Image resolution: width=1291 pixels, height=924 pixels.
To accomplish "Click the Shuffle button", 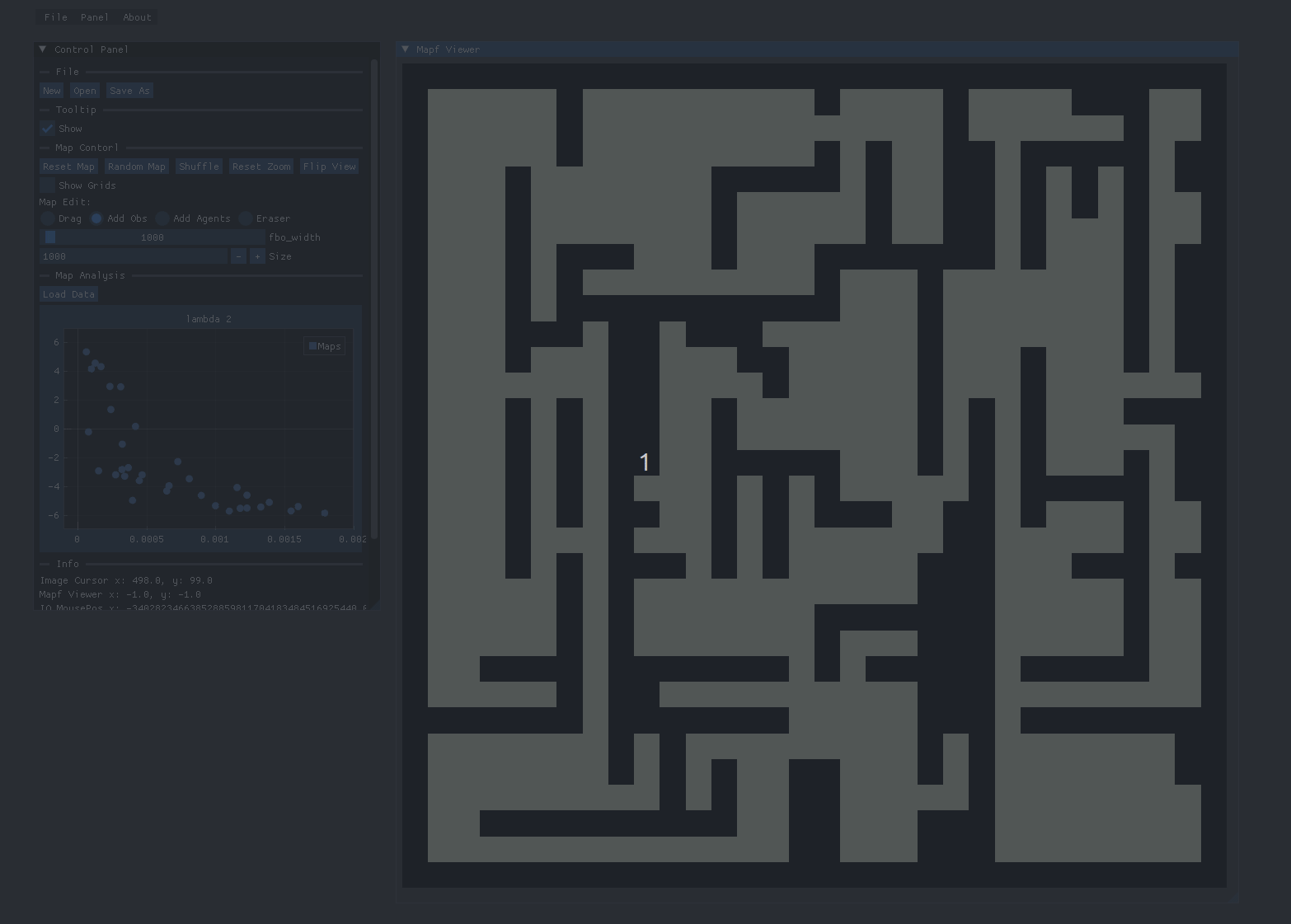I will point(199,167).
